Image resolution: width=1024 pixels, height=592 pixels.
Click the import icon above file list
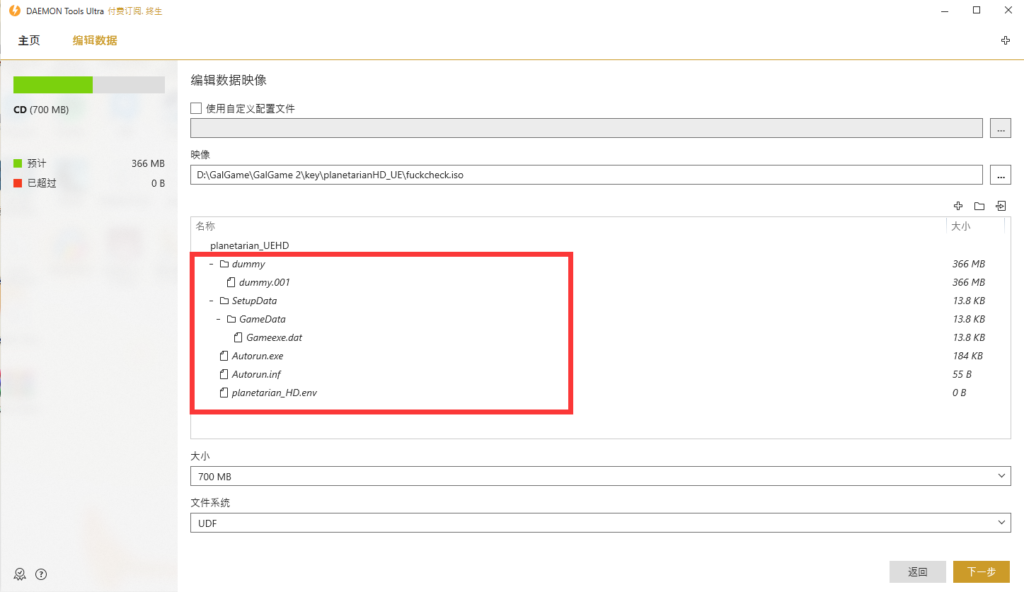[1000, 206]
